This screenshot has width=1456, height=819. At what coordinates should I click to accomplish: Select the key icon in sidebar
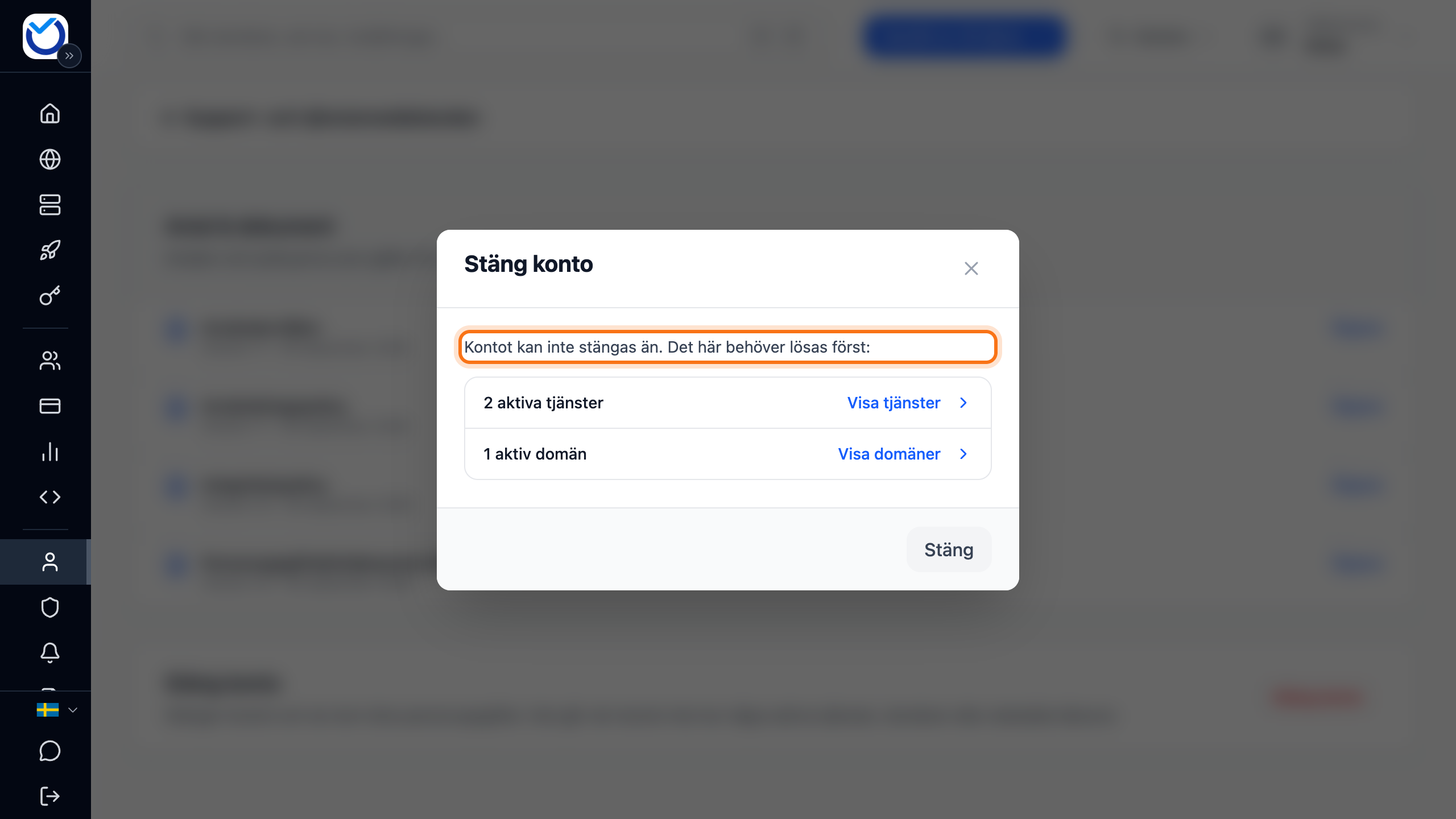[50, 296]
